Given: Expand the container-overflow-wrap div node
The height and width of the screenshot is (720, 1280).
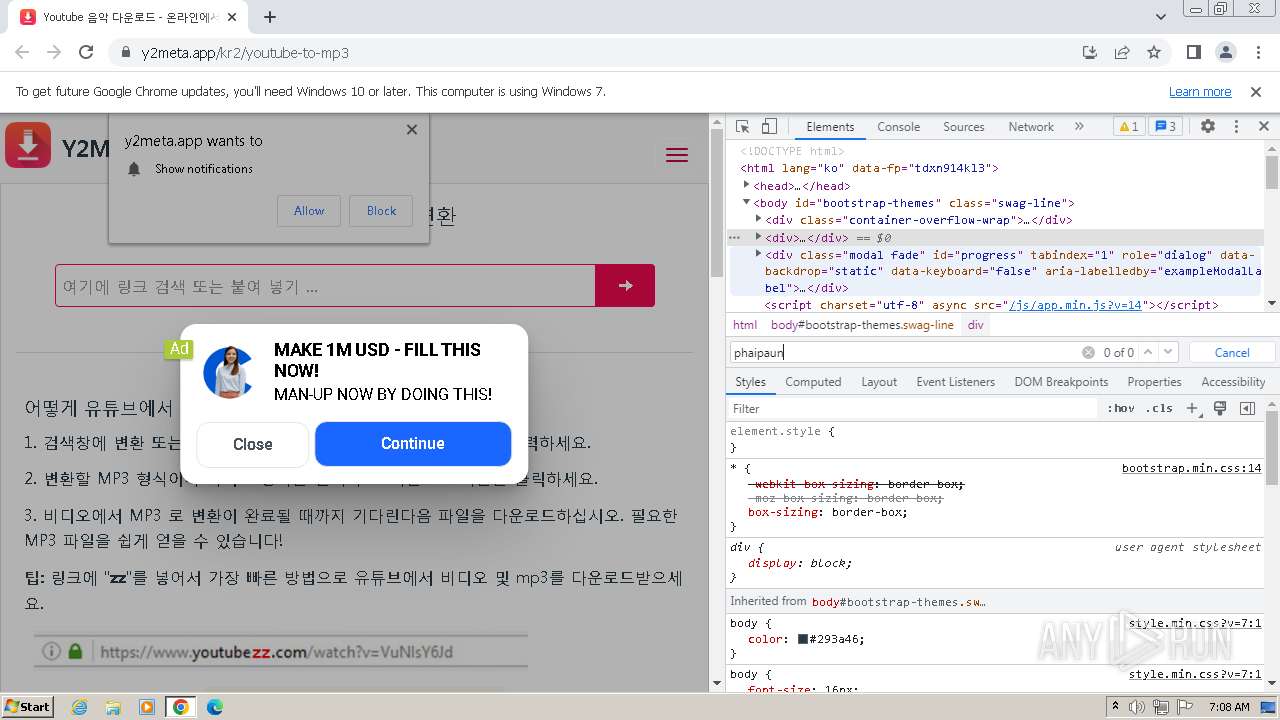Looking at the screenshot, I should [759, 220].
